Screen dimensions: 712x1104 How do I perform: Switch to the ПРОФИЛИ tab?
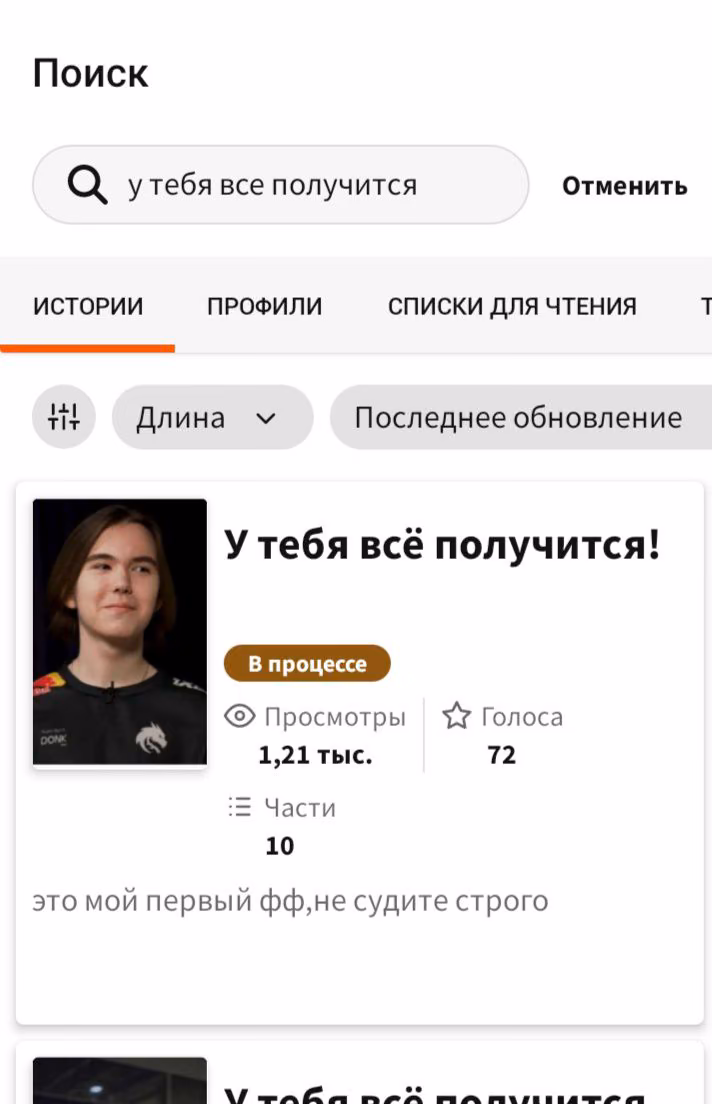(265, 306)
